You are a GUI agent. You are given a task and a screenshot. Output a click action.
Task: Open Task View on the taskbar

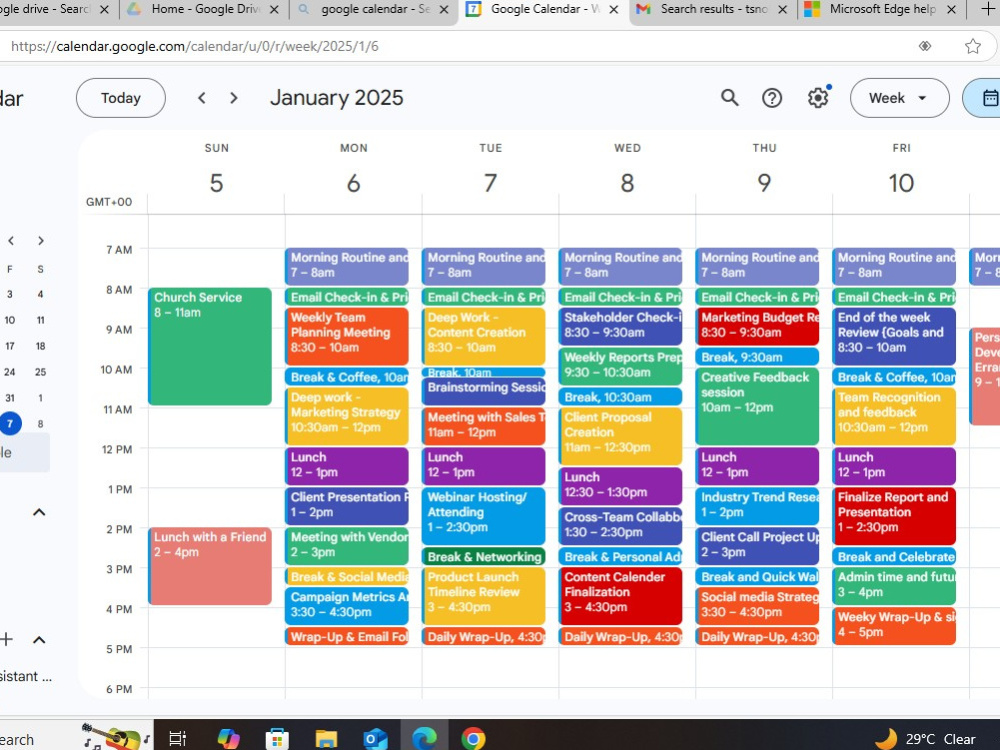coord(177,739)
